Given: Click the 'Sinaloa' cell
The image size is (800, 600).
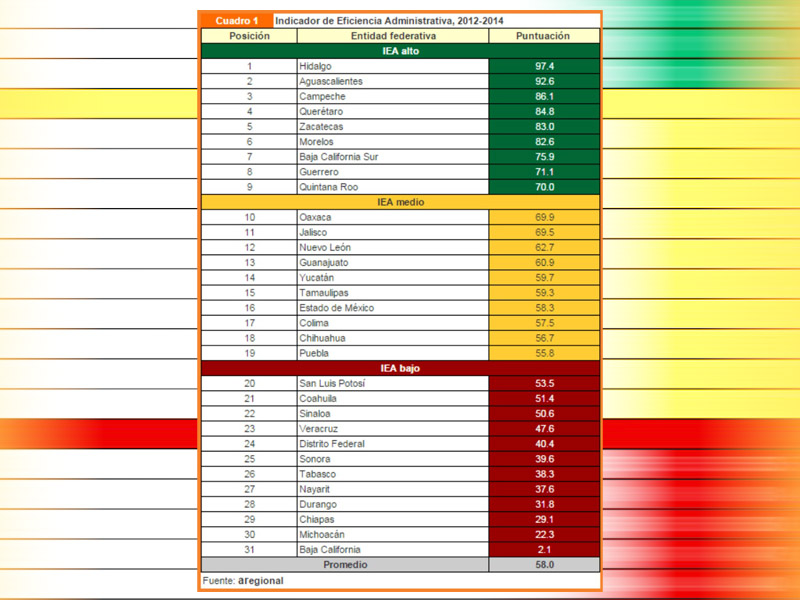Looking at the screenshot, I should (x=393, y=413).
